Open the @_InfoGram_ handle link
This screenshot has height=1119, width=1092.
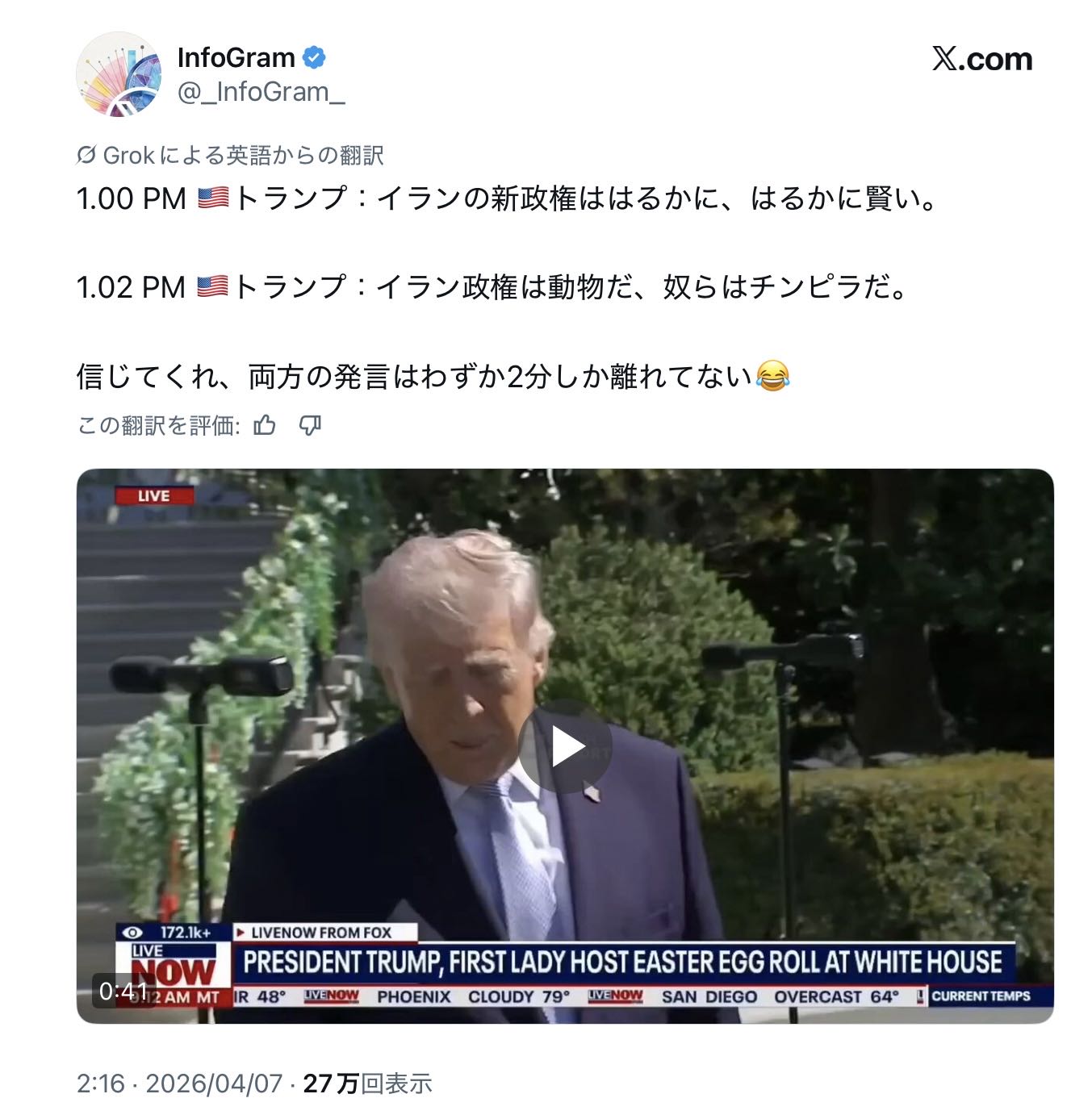[261, 92]
